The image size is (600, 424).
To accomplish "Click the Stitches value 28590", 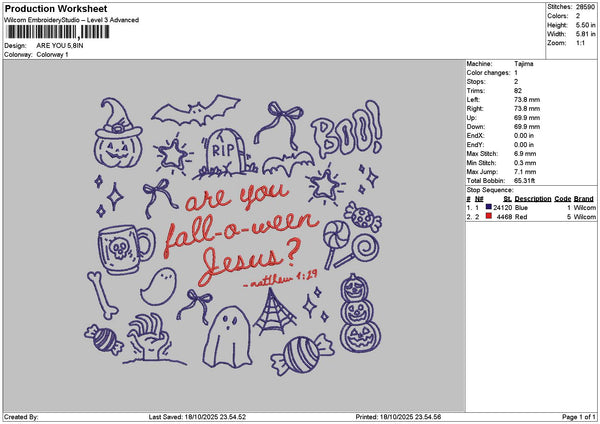I will coord(585,7).
